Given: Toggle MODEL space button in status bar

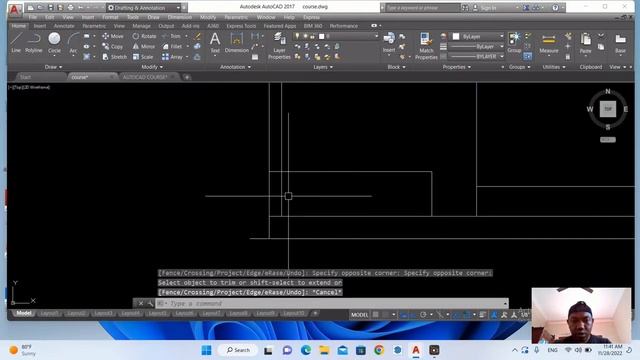Looking at the screenshot, I should click(x=360, y=315).
